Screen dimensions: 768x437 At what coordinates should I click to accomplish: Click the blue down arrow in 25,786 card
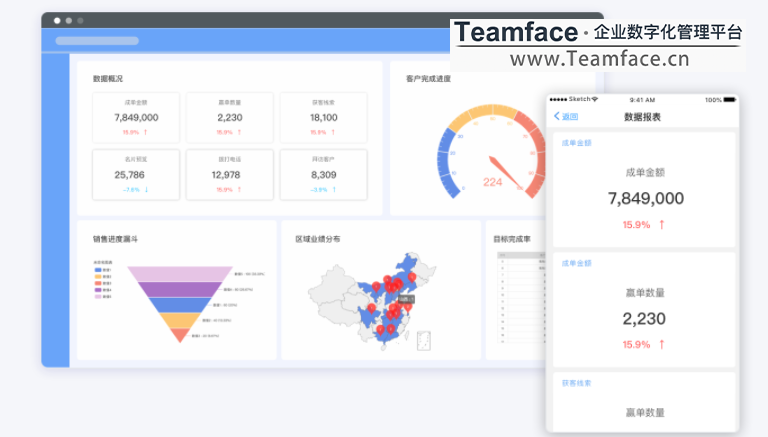click(x=146, y=190)
